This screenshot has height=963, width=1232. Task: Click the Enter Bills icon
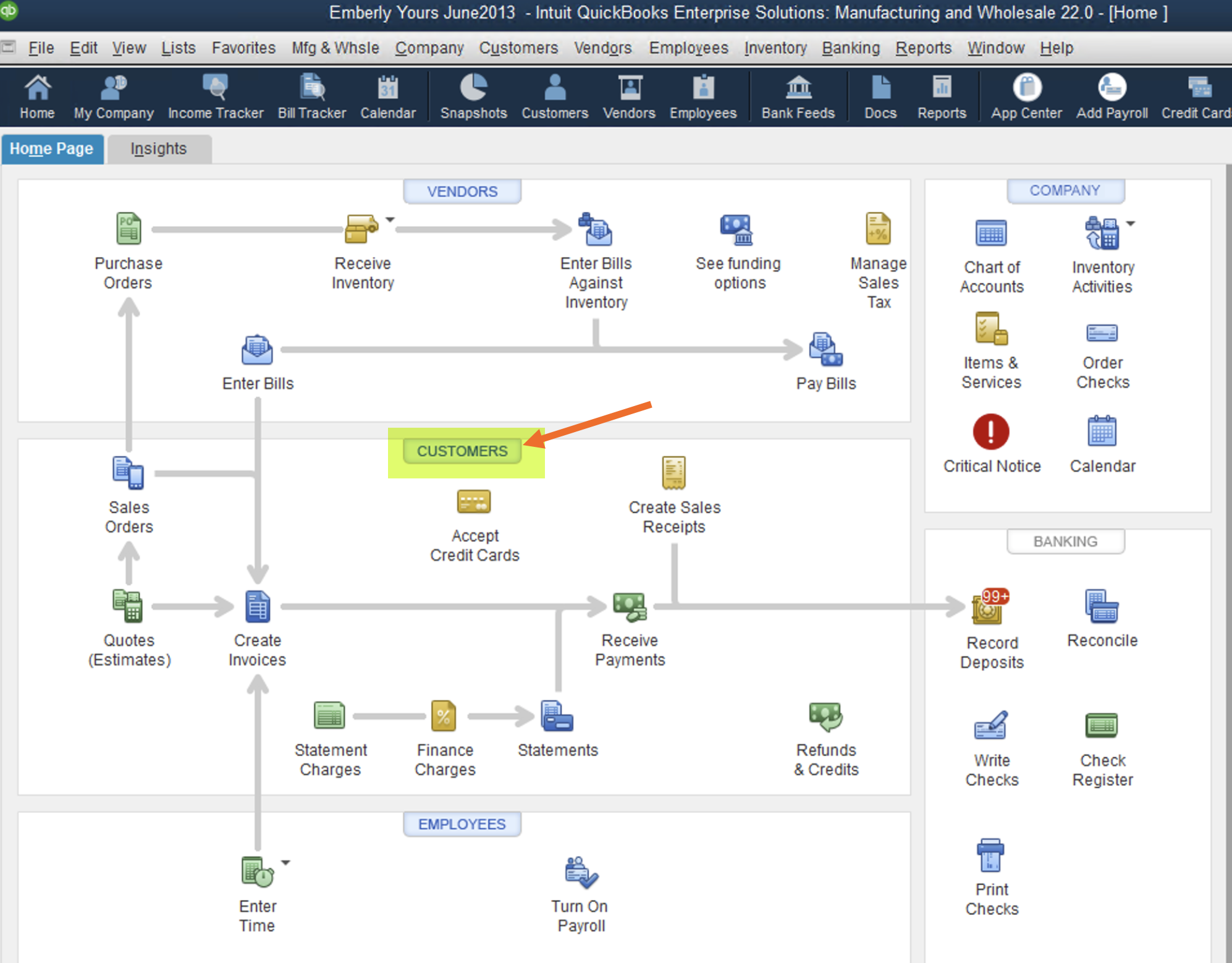[x=257, y=350]
